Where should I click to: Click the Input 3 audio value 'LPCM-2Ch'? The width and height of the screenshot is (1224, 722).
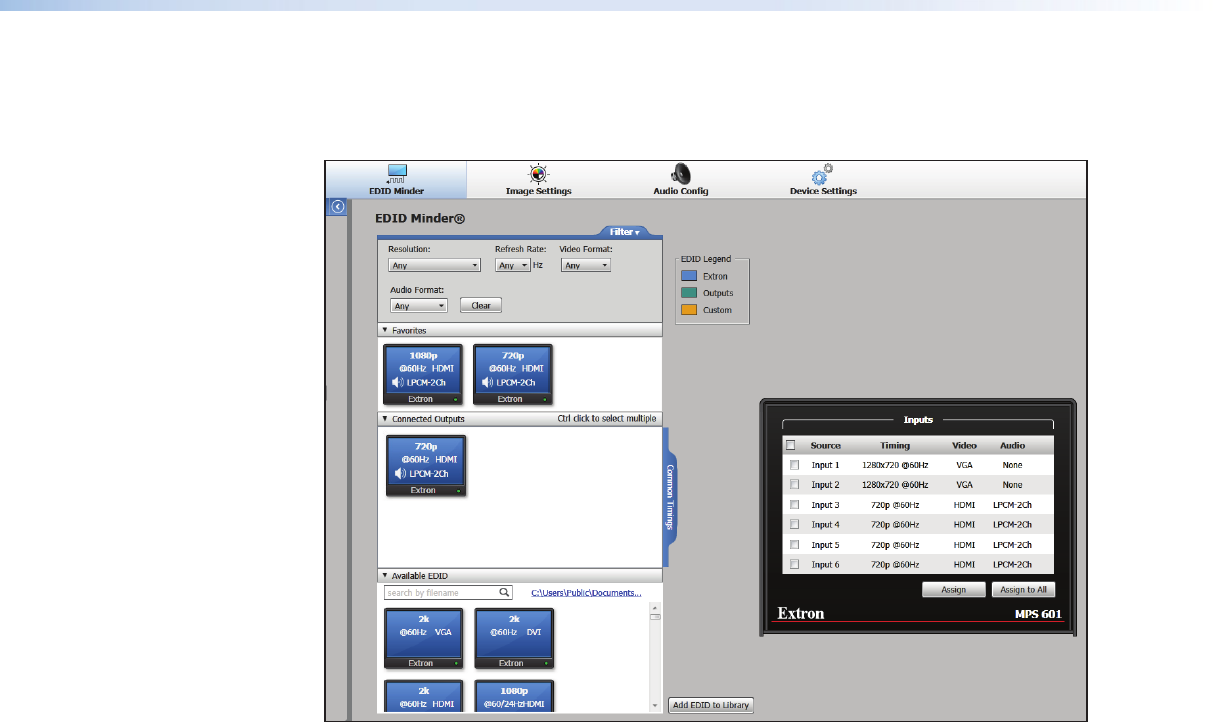pyautogui.click(x=1012, y=505)
